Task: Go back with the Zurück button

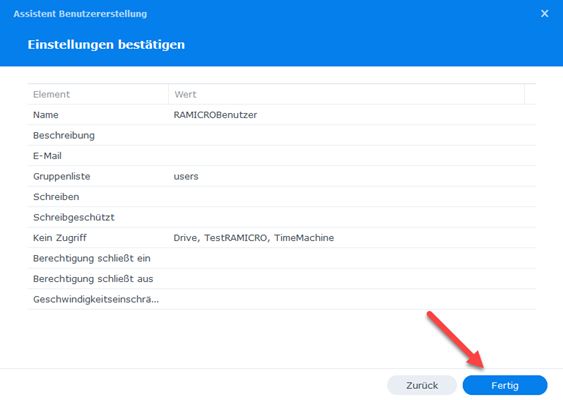Action: click(x=422, y=385)
